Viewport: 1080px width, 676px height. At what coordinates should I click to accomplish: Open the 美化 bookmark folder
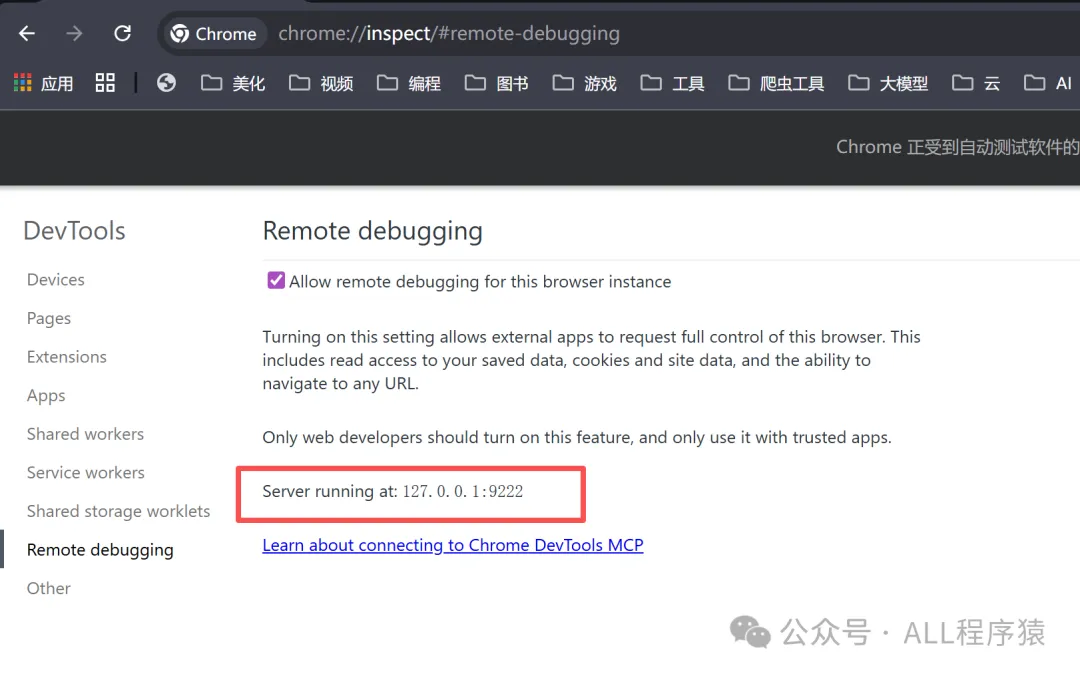[x=233, y=83]
